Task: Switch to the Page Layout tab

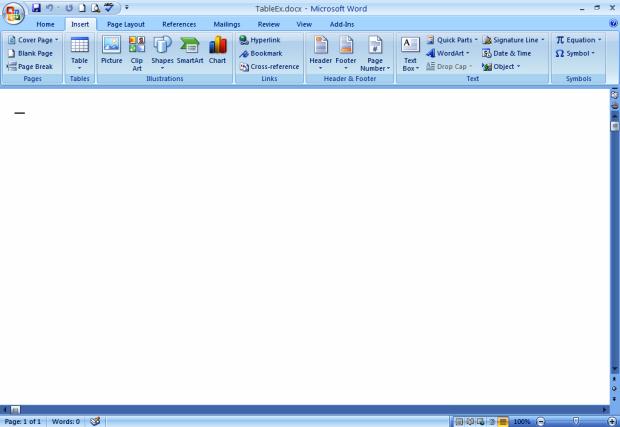Action: click(127, 24)
